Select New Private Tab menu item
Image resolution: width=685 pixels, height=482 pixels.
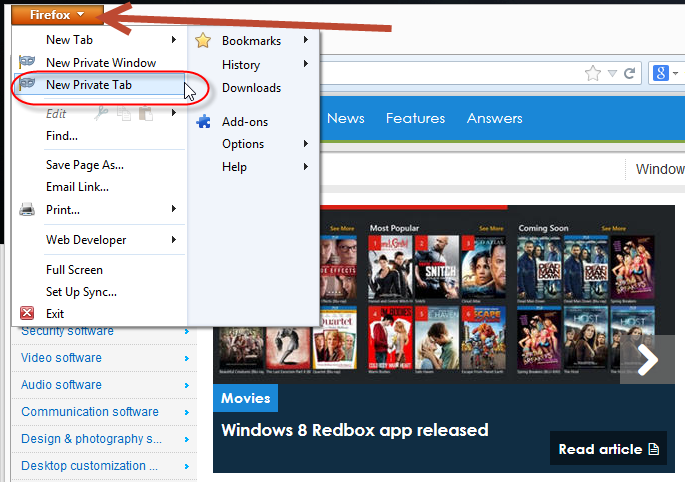coord(88,86)
